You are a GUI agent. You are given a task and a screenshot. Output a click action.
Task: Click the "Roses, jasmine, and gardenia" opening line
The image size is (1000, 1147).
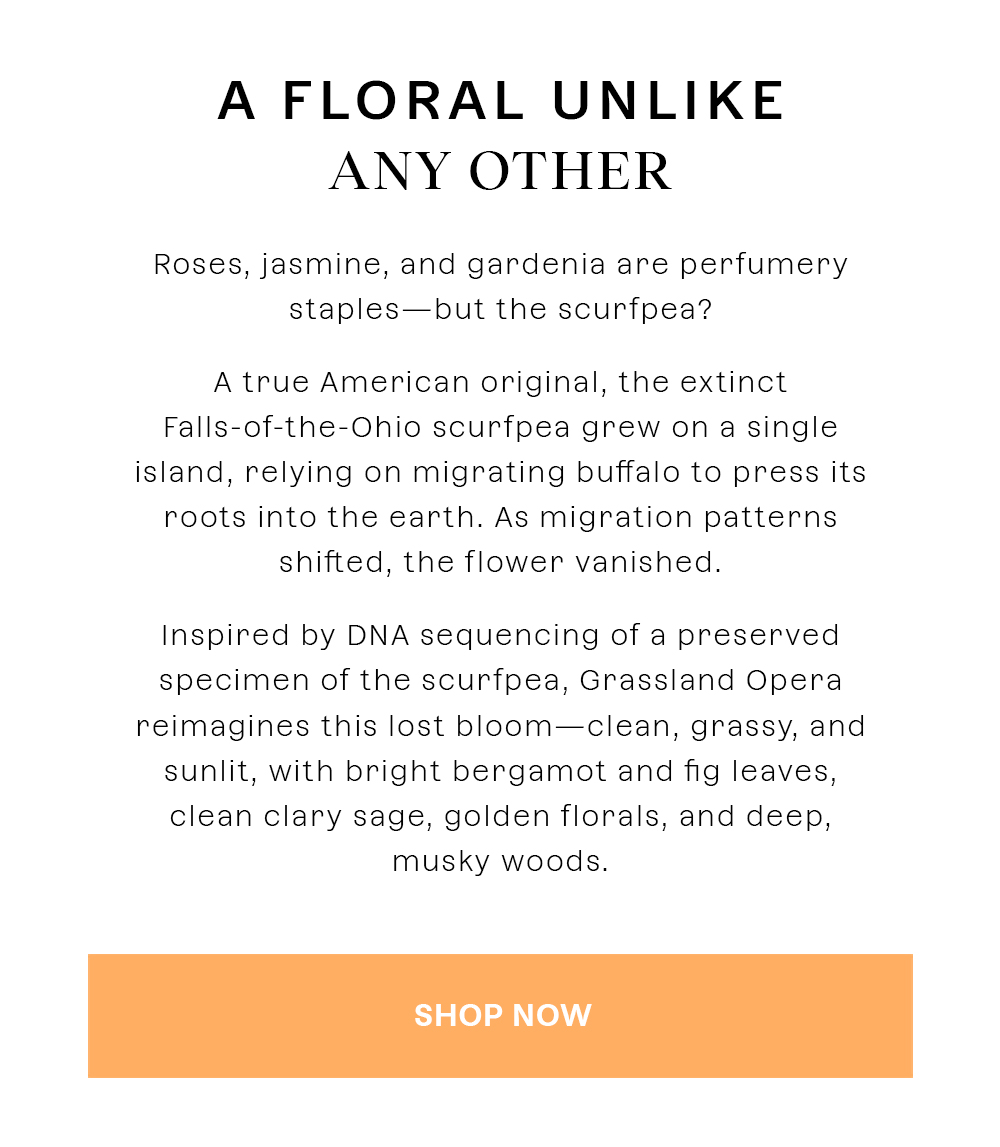[x=380, y=265]
